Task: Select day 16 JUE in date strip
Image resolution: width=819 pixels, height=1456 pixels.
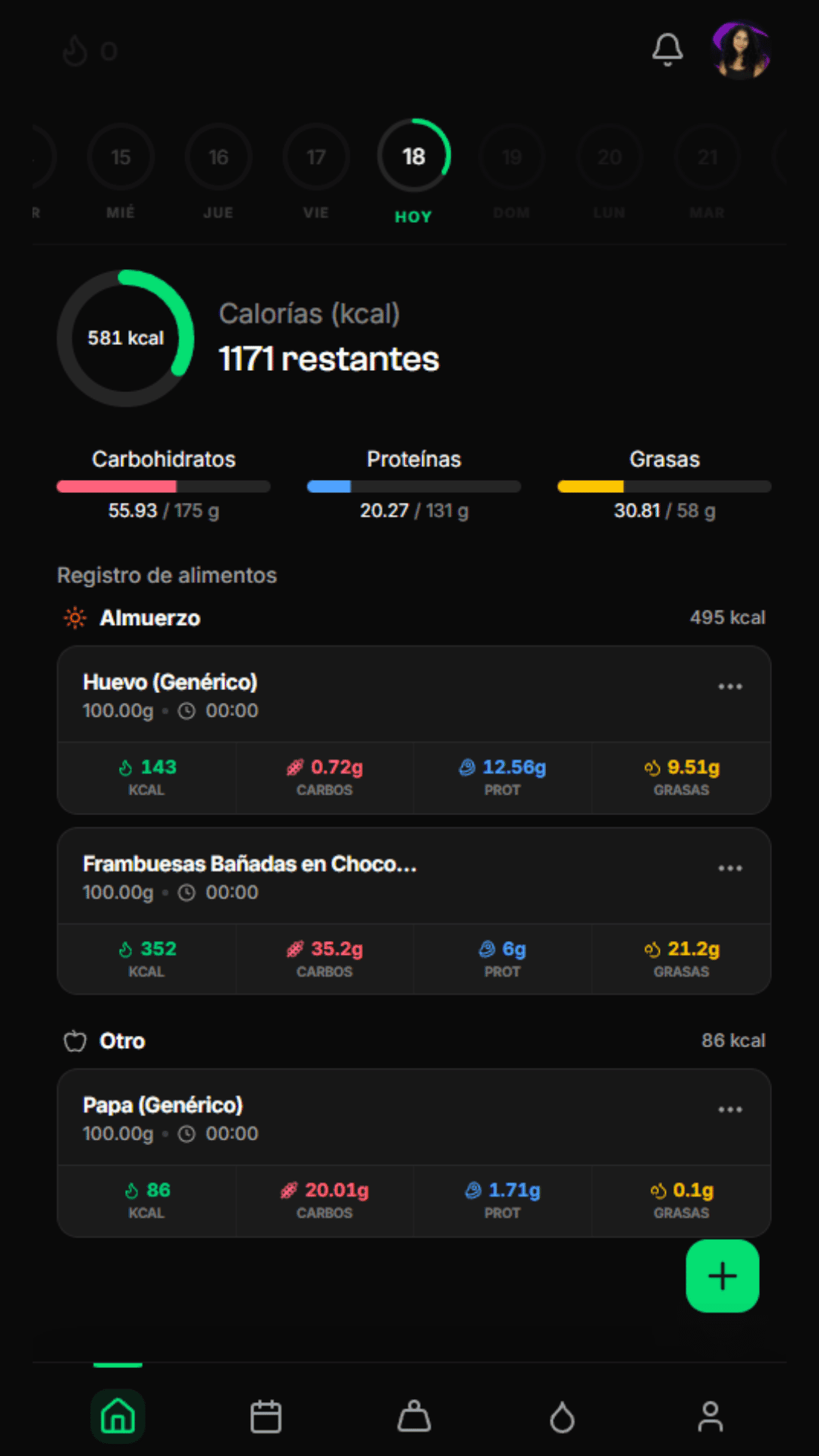Action: (x=218, y=172)
